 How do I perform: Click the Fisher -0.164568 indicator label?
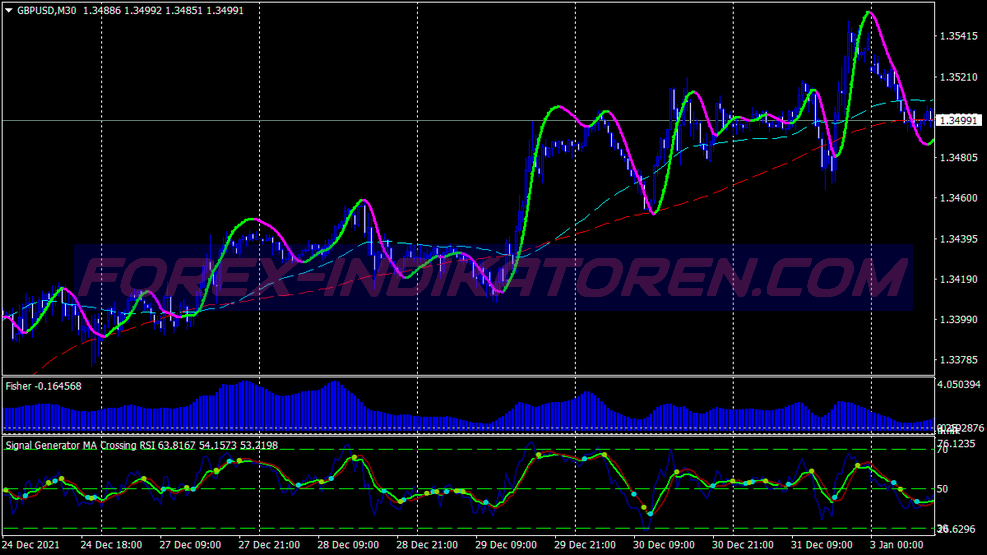pyautogui.click(x=43, y=386)
